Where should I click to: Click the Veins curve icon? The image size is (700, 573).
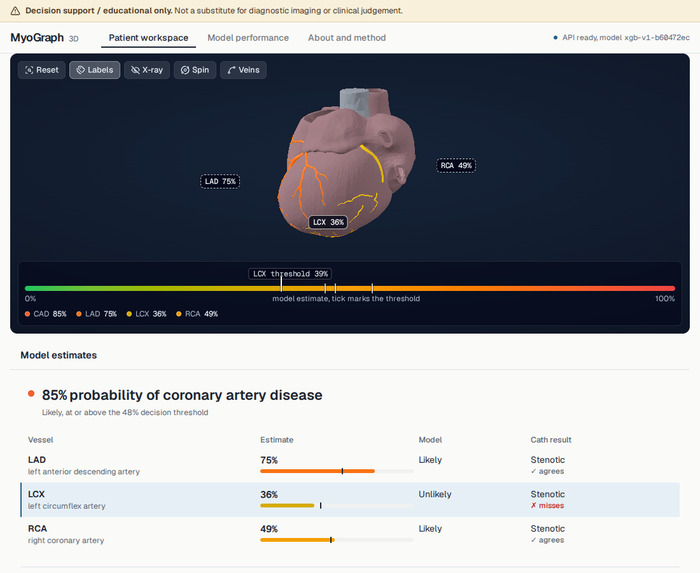231,70
